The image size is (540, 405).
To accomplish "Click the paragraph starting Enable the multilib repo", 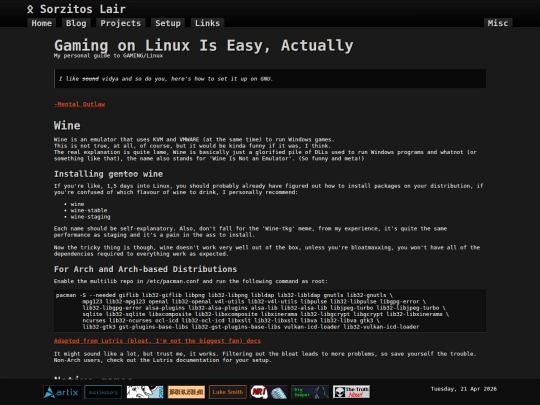I will point(190,281).
